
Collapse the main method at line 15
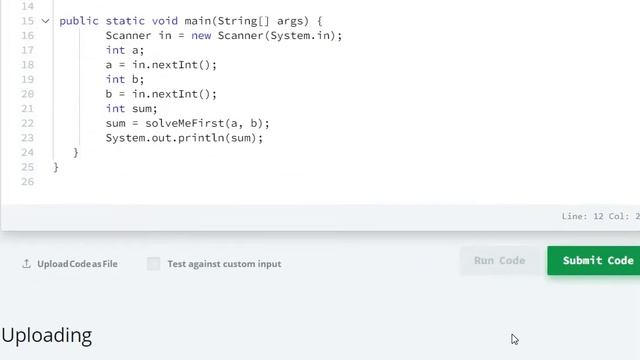pos(45,21)
